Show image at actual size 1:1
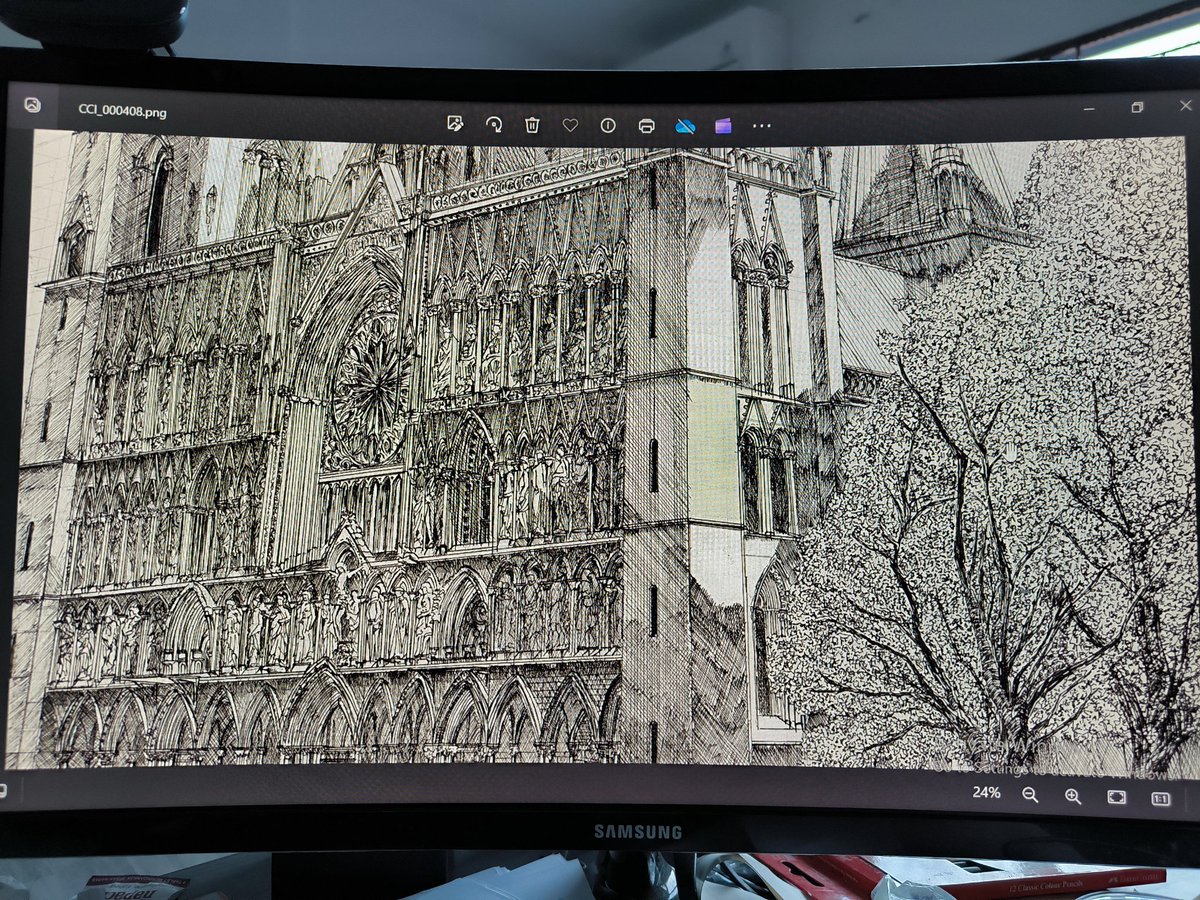1200x900 pixels. 1160,798
